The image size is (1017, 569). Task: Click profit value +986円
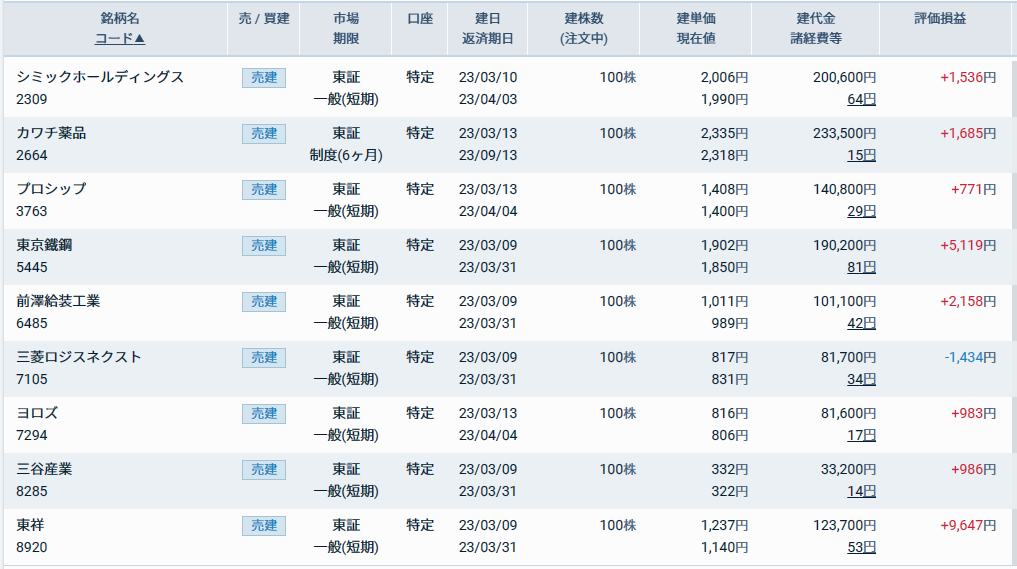pyautogui.click(x=974, y=469)
